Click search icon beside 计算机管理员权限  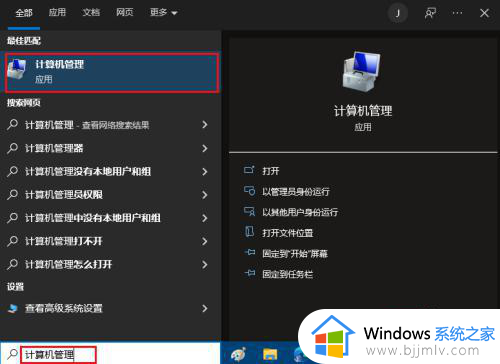point(13,194)
